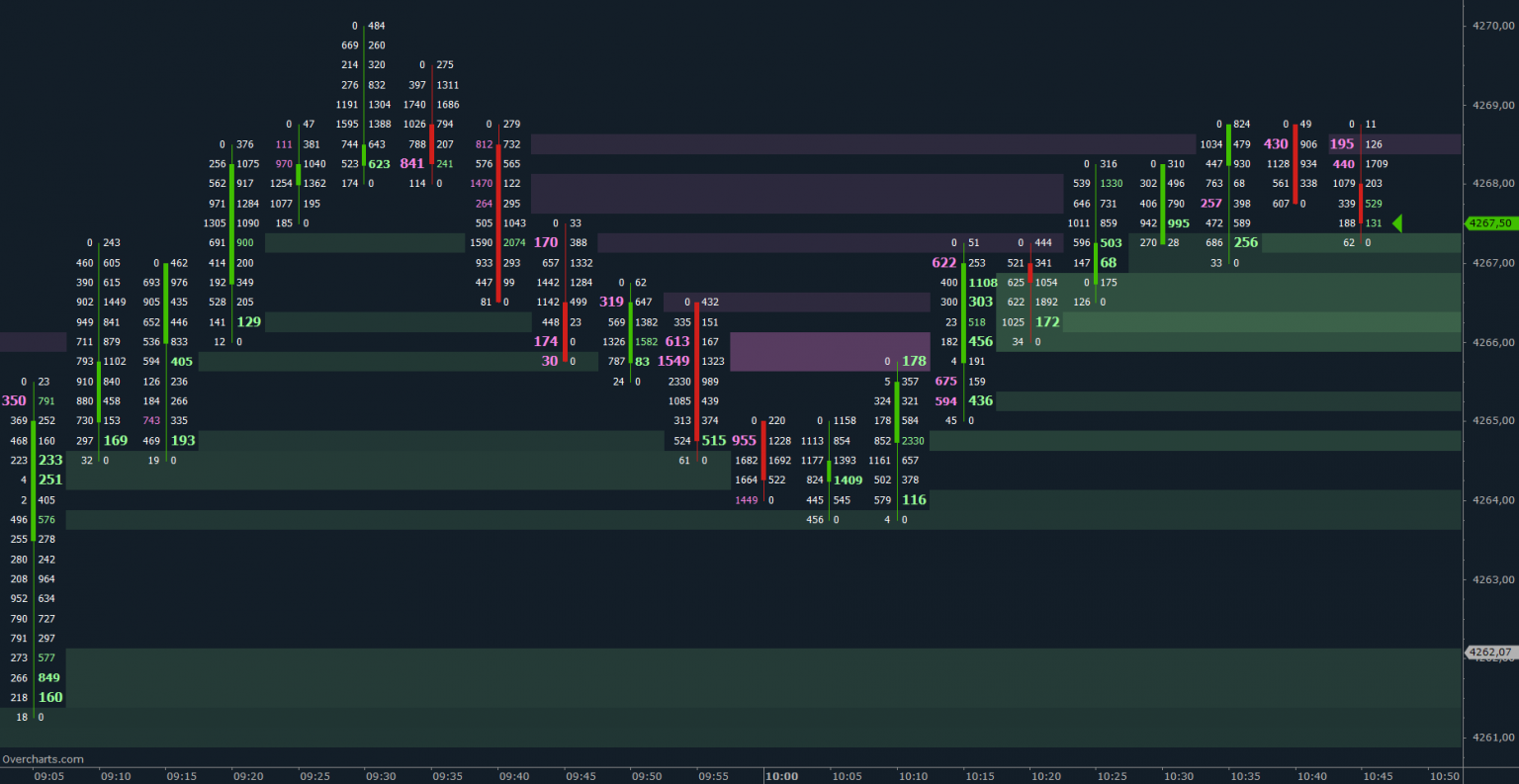
Task: Open the Overcharts.com link
Action: (42, 758)
